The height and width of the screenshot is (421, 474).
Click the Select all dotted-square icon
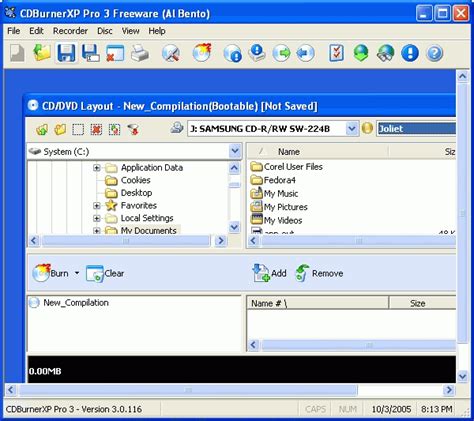(x=78, y=129)
